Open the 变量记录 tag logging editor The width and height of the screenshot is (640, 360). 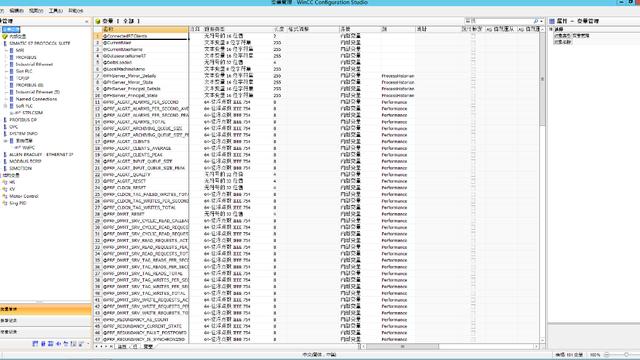point(46,332)
